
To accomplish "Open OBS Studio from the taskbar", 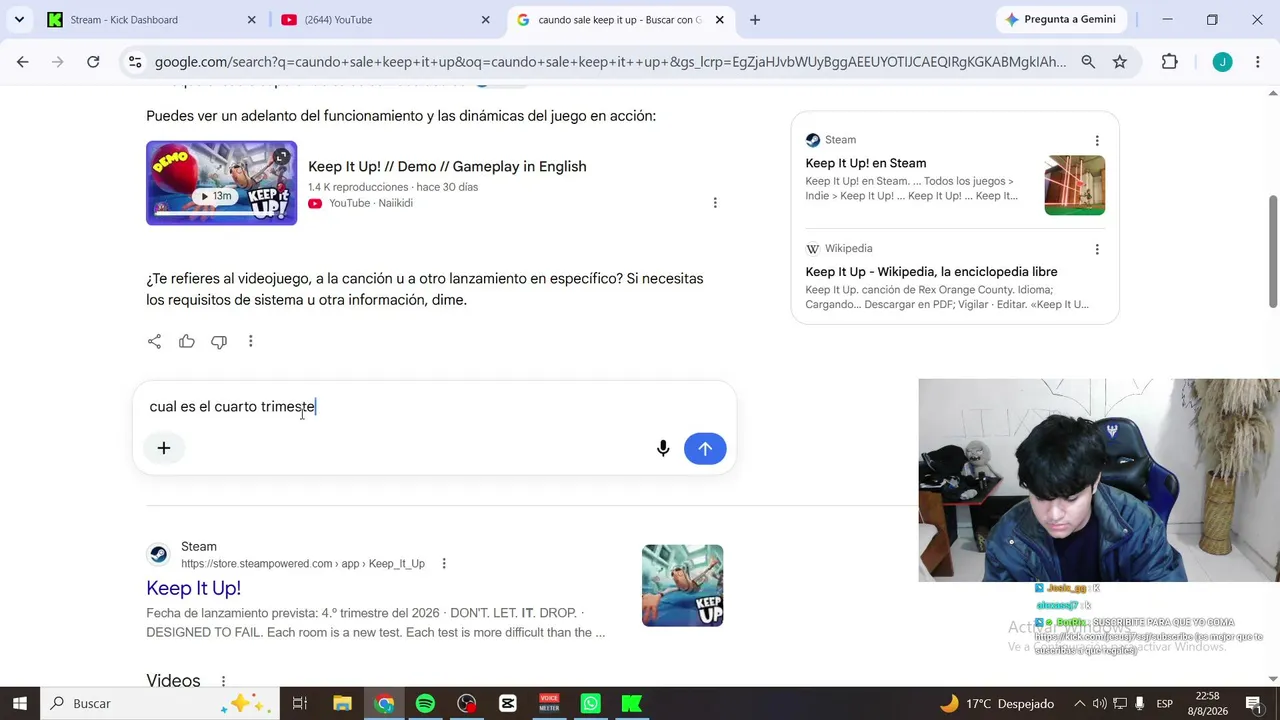I will (467, 704).
